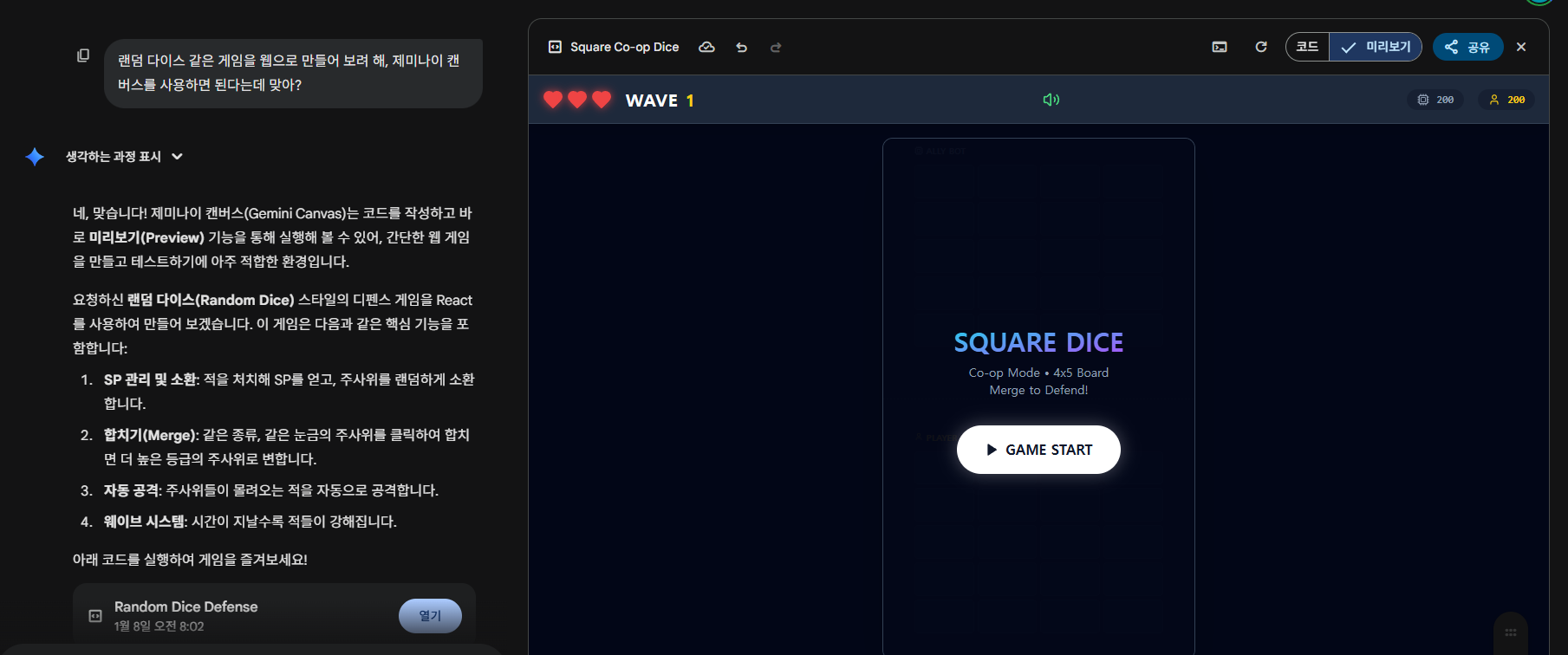The width and height of the screenshot is (1568, 655).
Task: Click the Square Co-op Dice title text
Action: pyautogui.click(x=624, y=47)
